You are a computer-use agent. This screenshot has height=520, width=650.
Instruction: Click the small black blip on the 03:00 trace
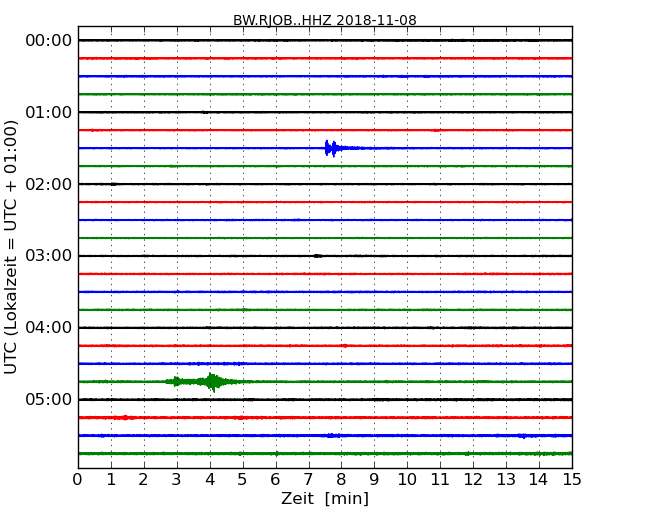tap(318, 256)
